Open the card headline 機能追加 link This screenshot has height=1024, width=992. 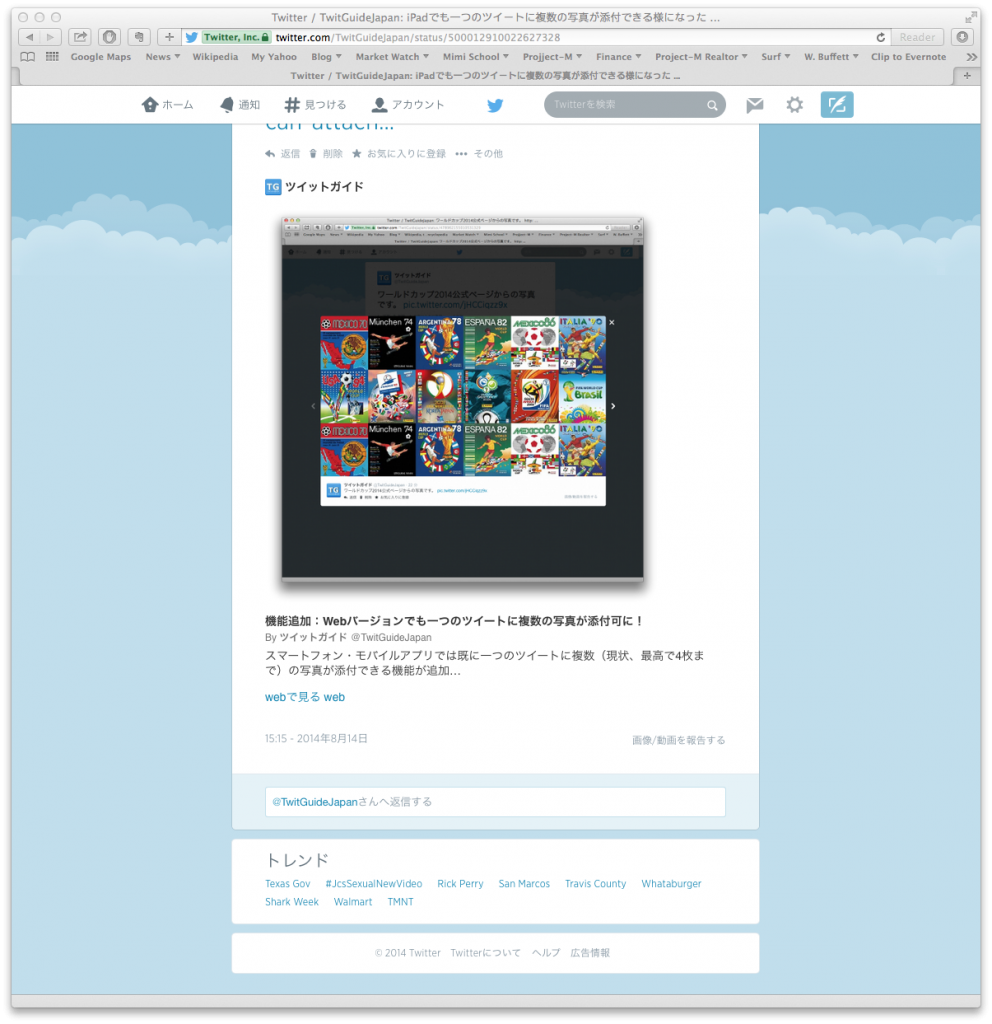point(454,620)
